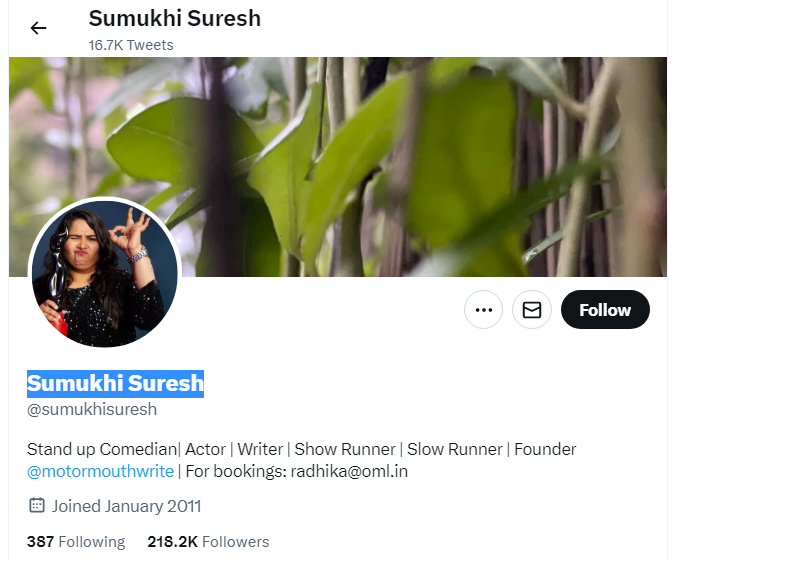This screenshot has width=788, height=561.
Task: Click "Show Runner" in the bio
Action: (345, 449)
